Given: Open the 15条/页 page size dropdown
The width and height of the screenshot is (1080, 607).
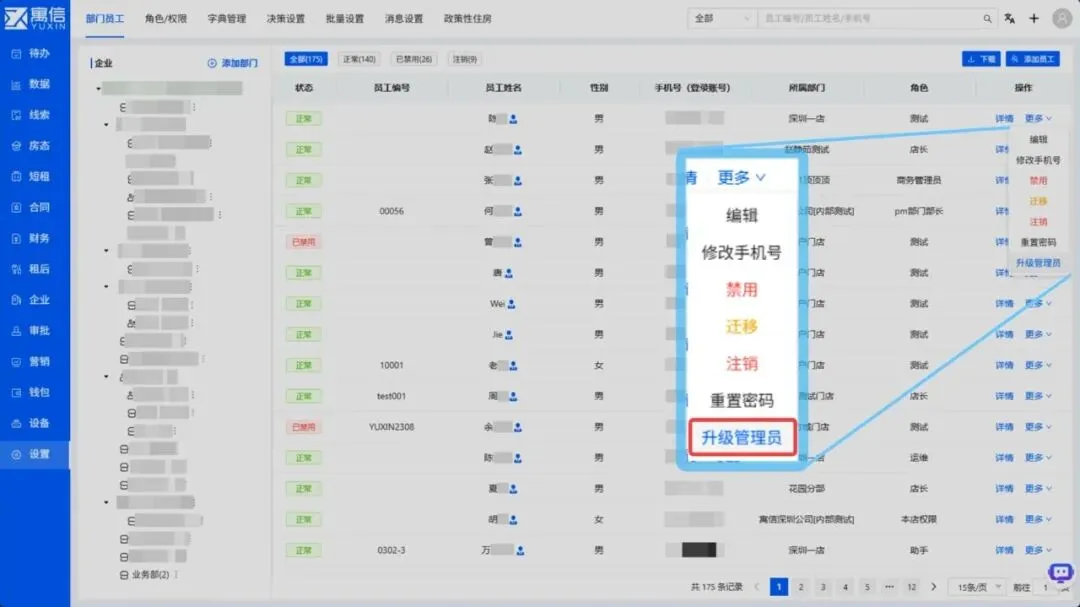Looking at the screenshot, I should pos(977,587).
